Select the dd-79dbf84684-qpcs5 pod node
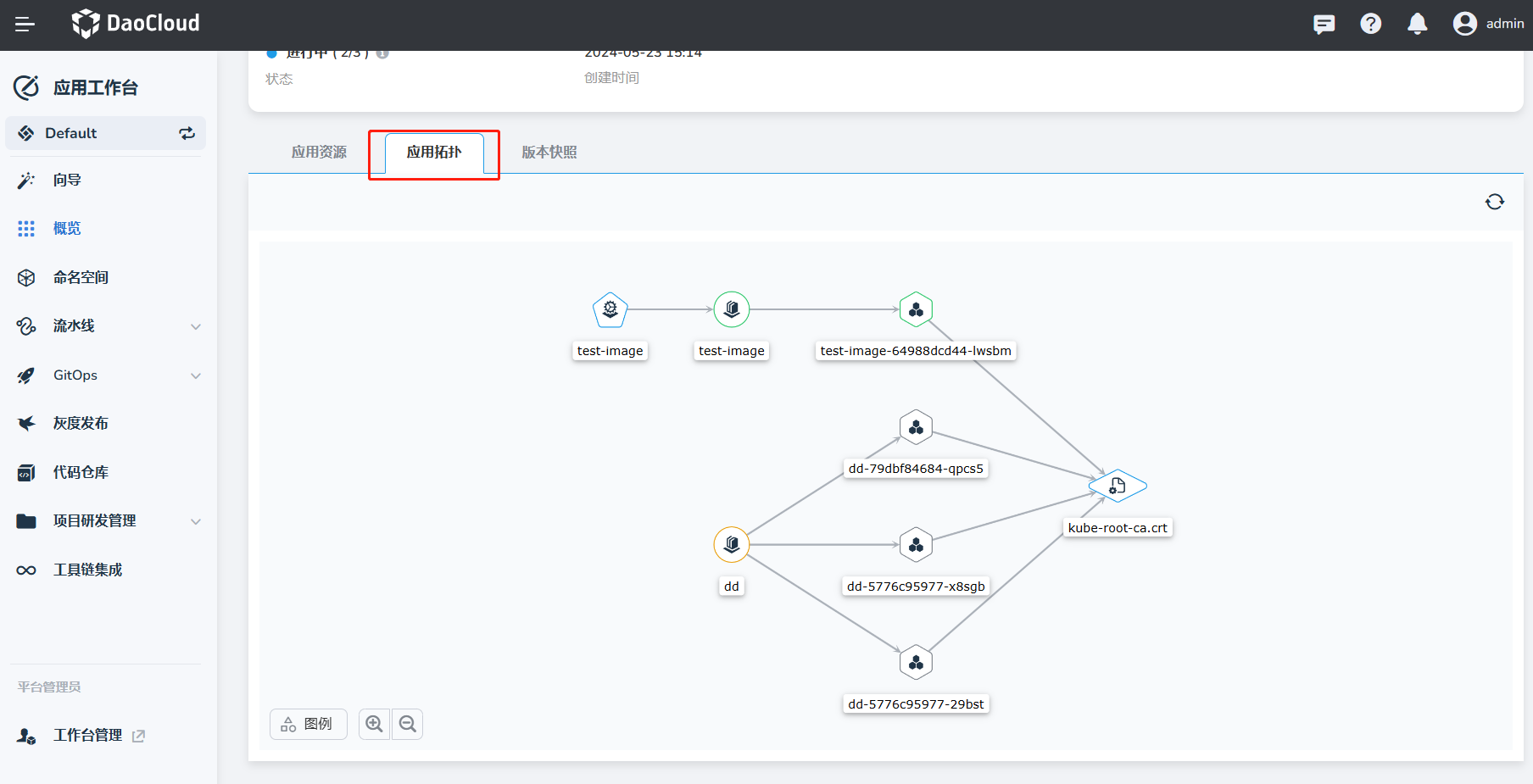The height and width of the screenshot is (784, 1533). click(x=916, y=428)
